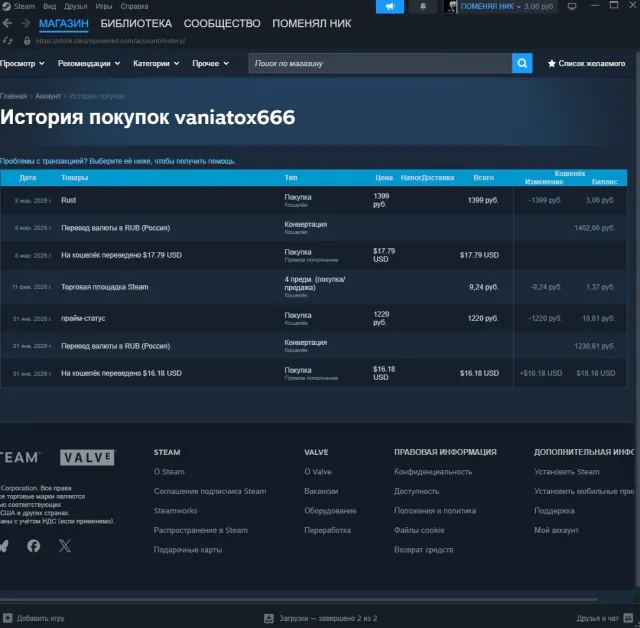Open Соглашение подписчика Steam link
The width and height of the screenshot is (640, 628).
210,491
